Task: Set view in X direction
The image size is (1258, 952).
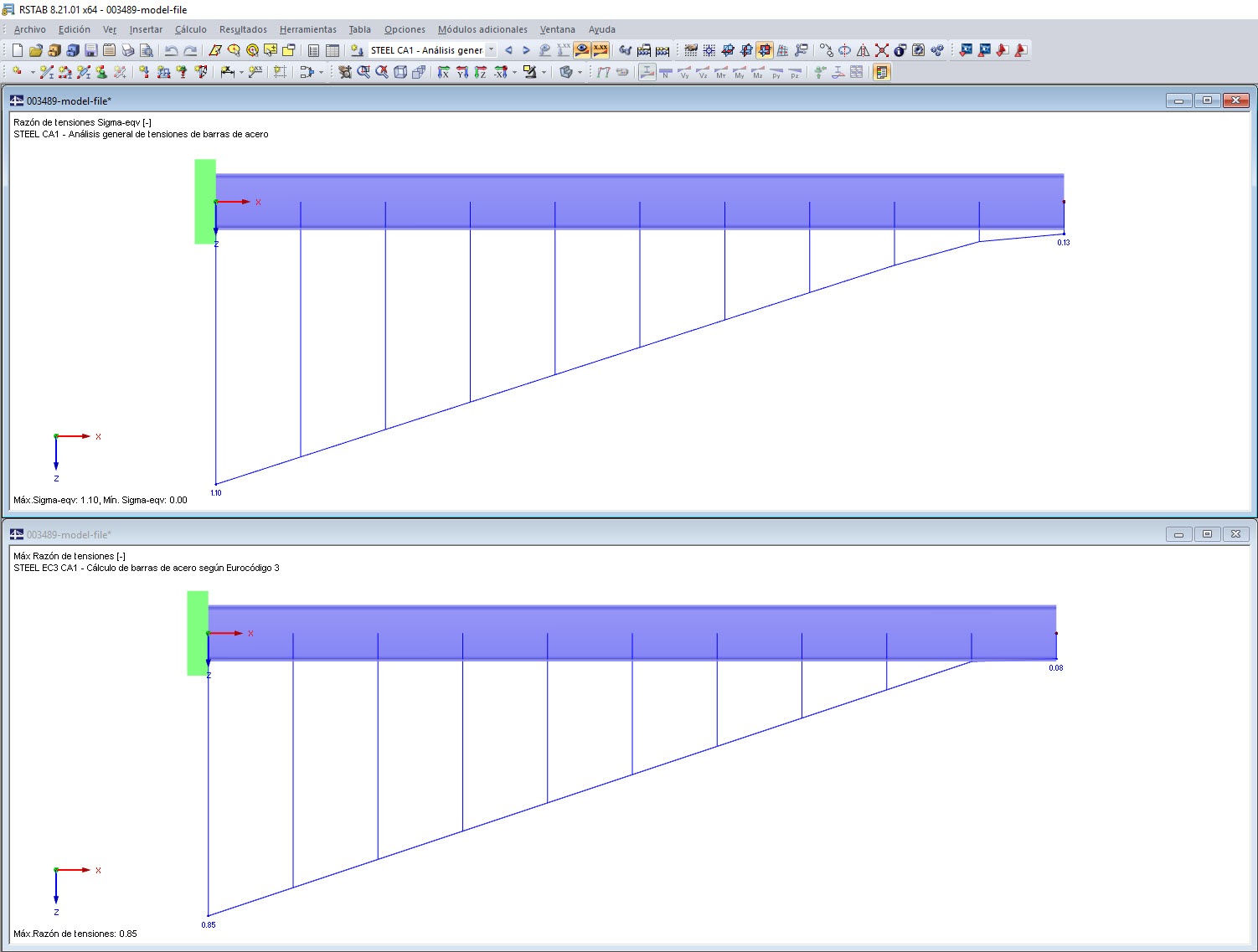Action: (444, 72)
